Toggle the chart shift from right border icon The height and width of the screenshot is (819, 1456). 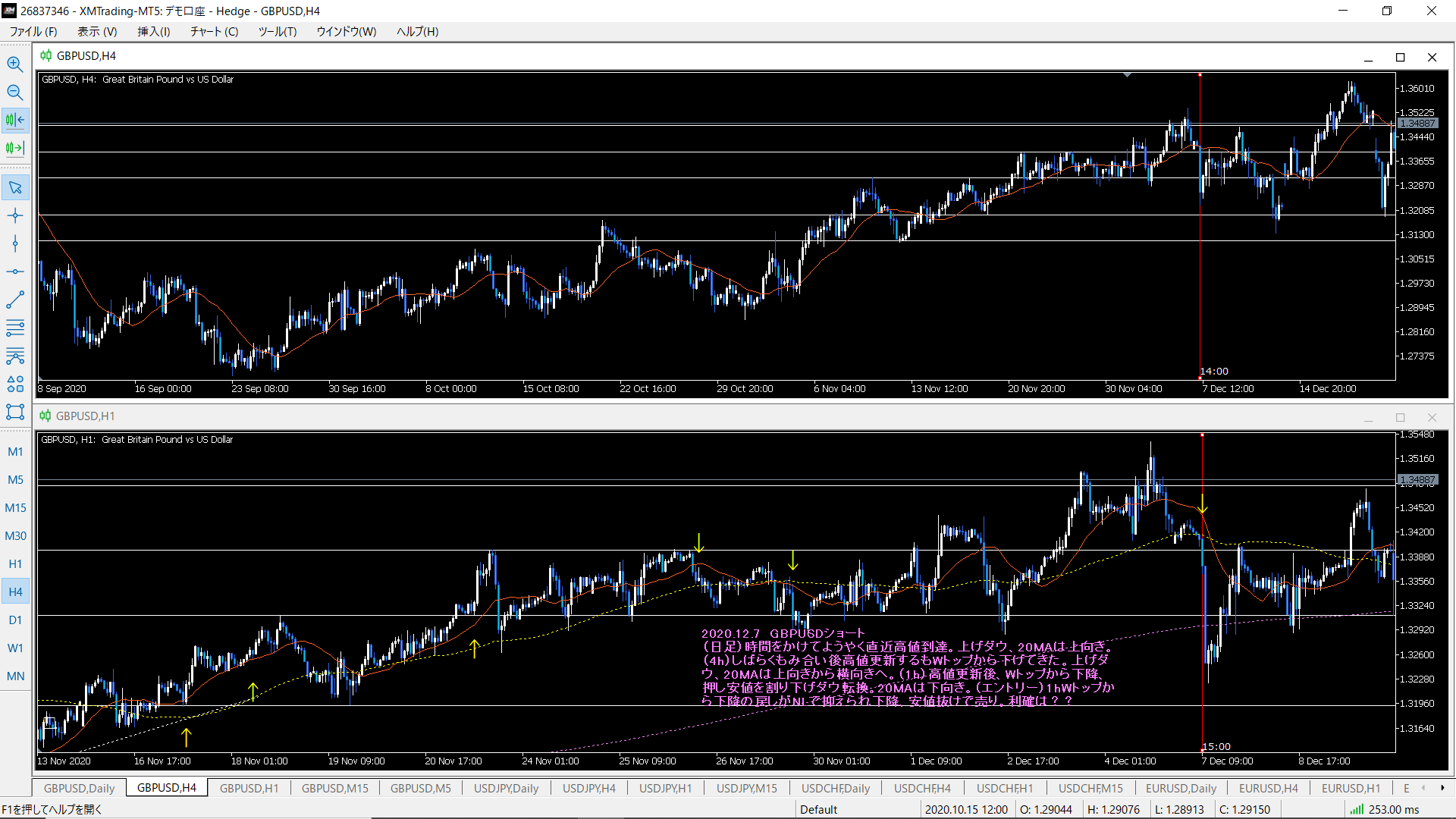(x=15, y=120)
